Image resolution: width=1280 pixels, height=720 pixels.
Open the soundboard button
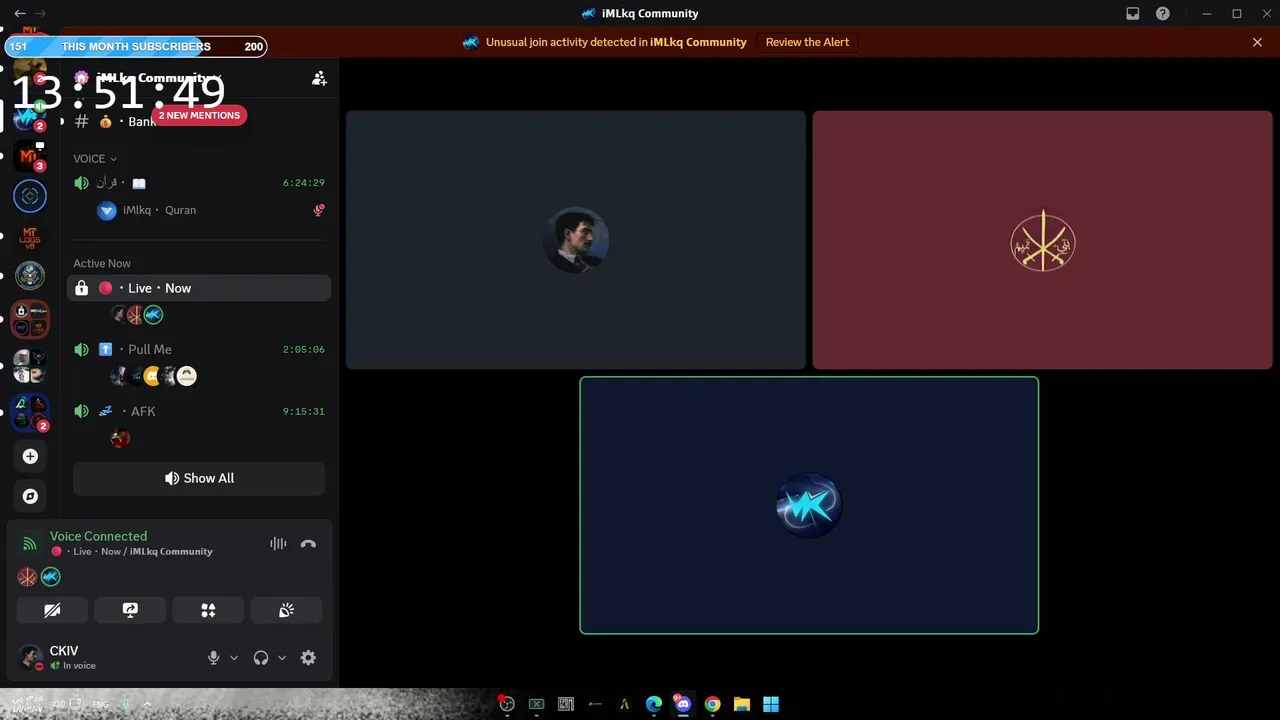[286, 610]
